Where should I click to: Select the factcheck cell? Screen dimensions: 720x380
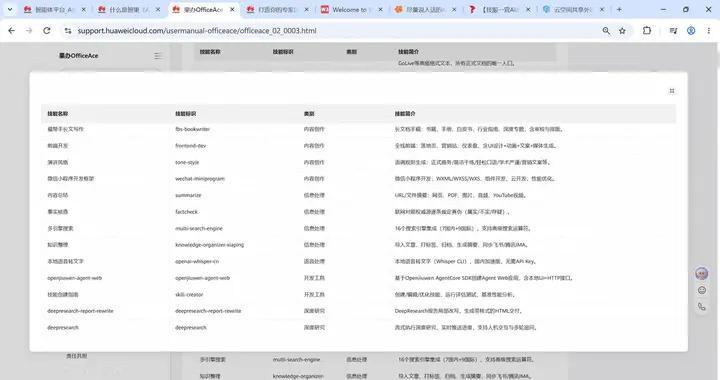[186, 212]
